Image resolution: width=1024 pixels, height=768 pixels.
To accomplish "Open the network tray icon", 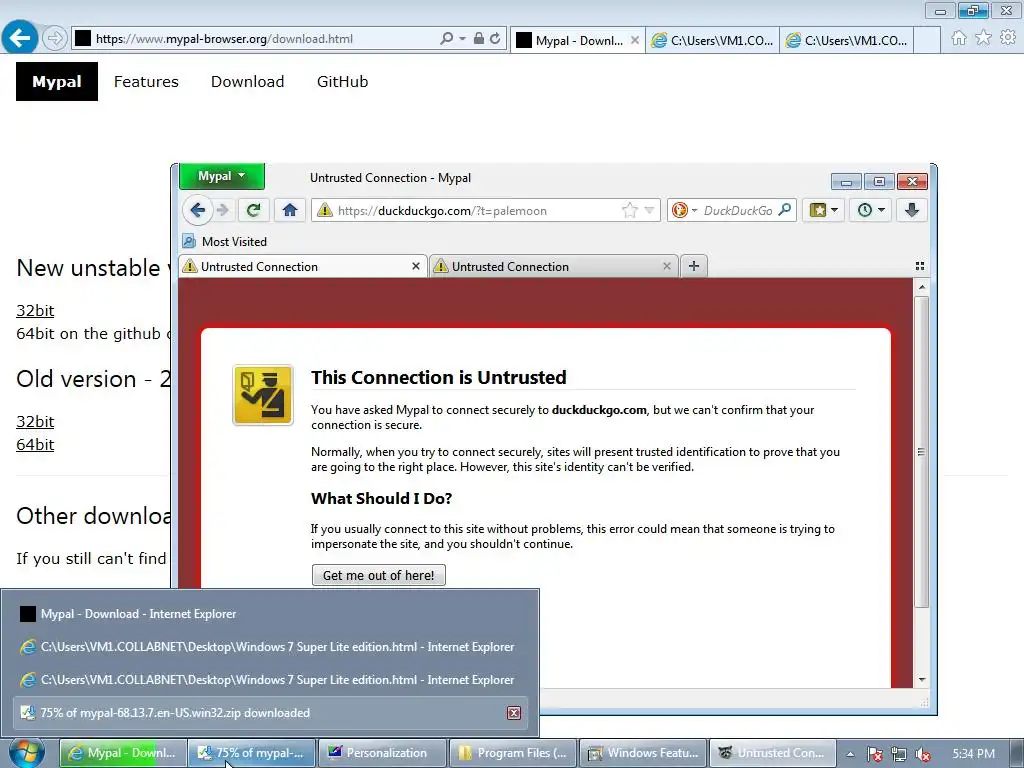I will click(899, 754).
